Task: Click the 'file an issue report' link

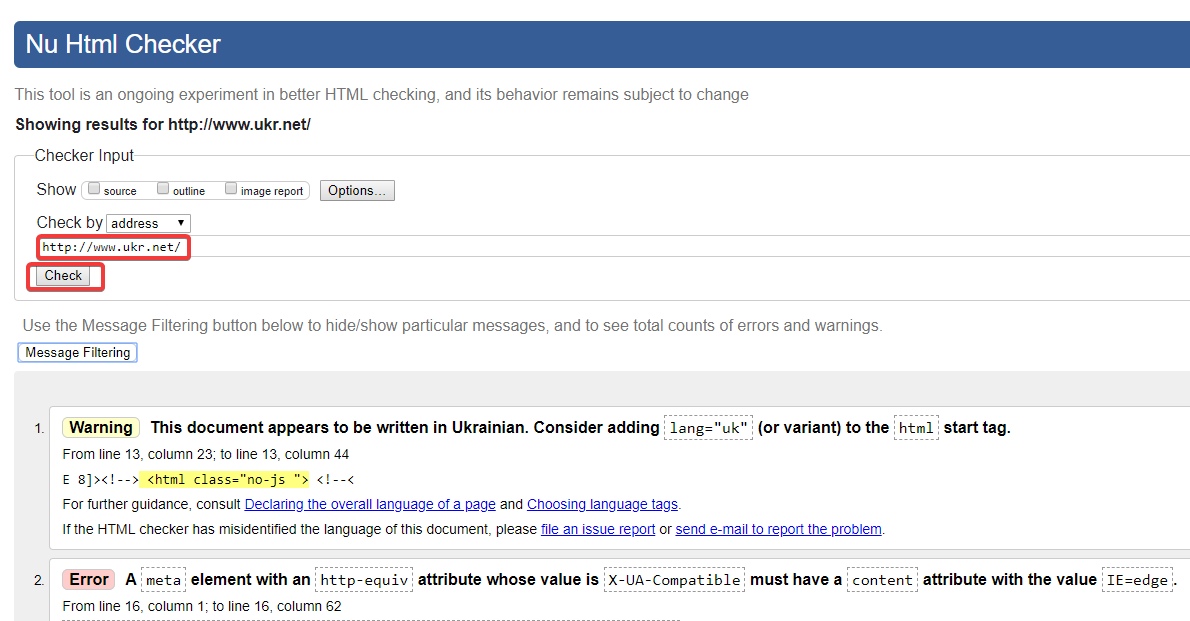Action: click(597, 529)
